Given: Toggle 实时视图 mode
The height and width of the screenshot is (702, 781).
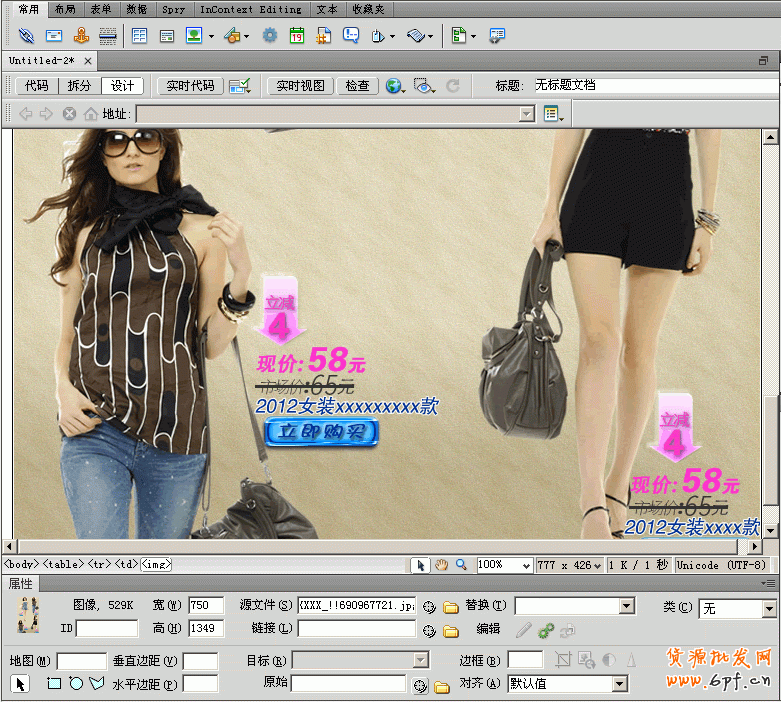Looking at the screenshot, I should 300,86.
